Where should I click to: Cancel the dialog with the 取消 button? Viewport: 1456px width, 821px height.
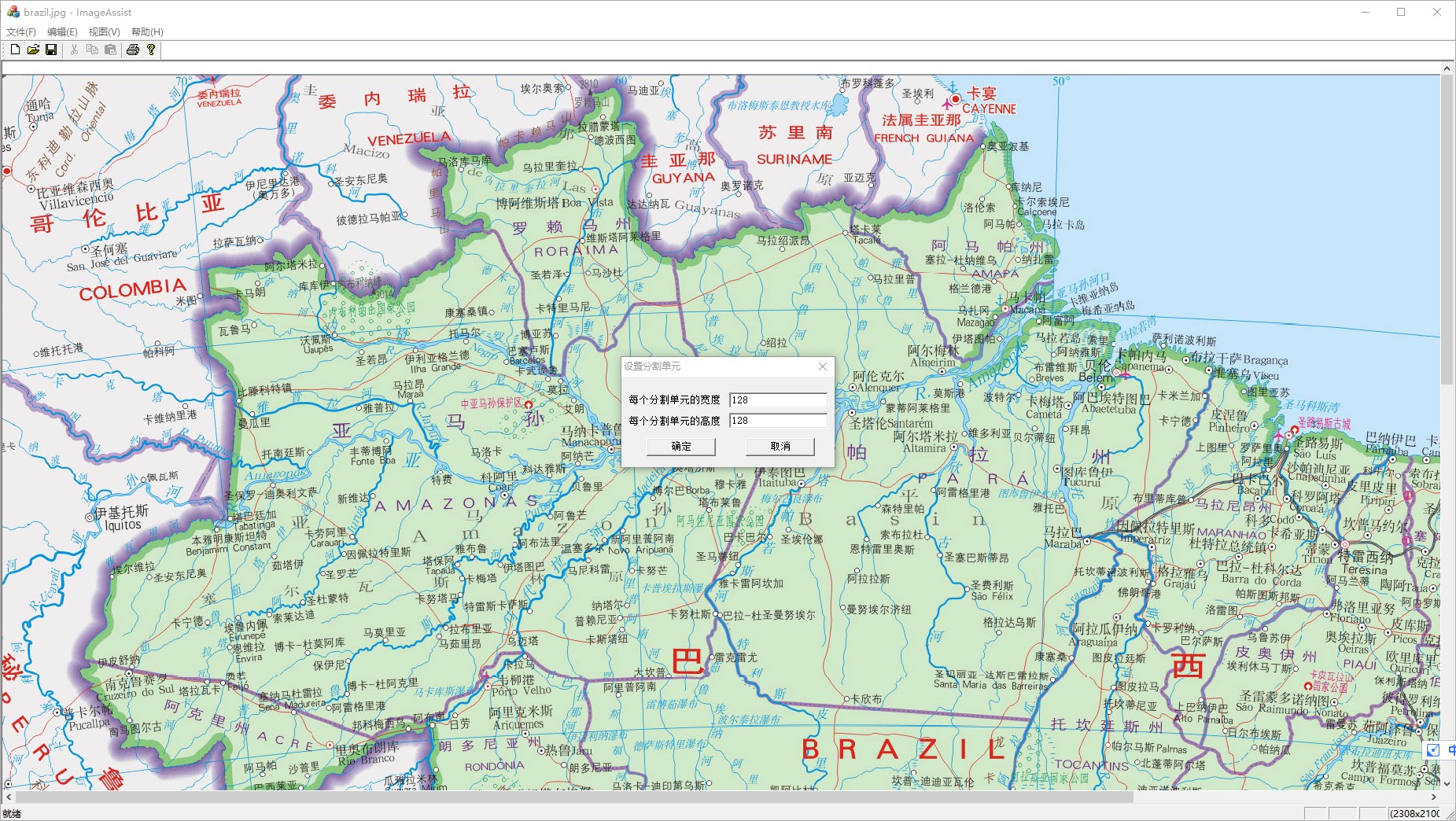(780, 447)
